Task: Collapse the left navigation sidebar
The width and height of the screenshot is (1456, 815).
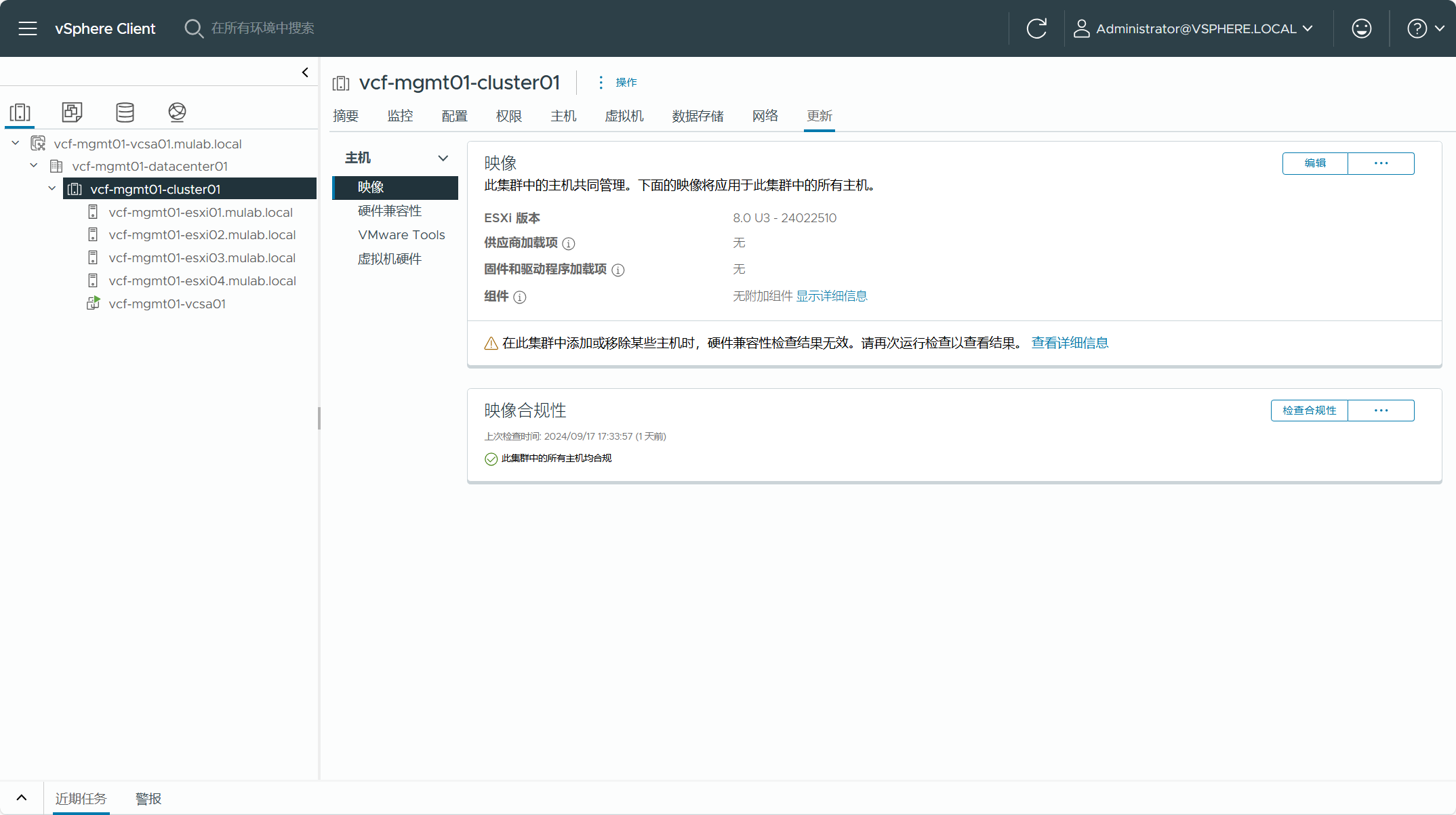Action: (305, 72)
